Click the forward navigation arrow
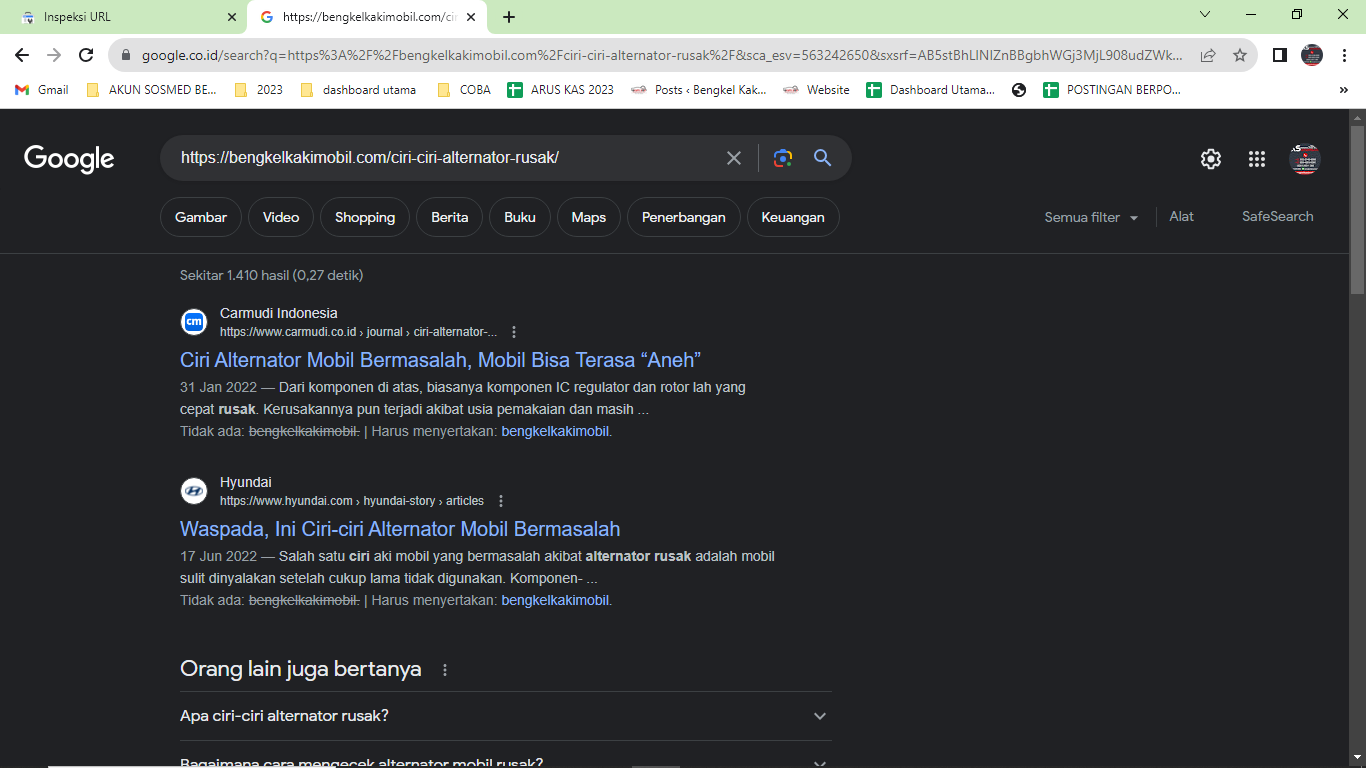The height and width of the screenshot is (768, 1366). [54, 55]
